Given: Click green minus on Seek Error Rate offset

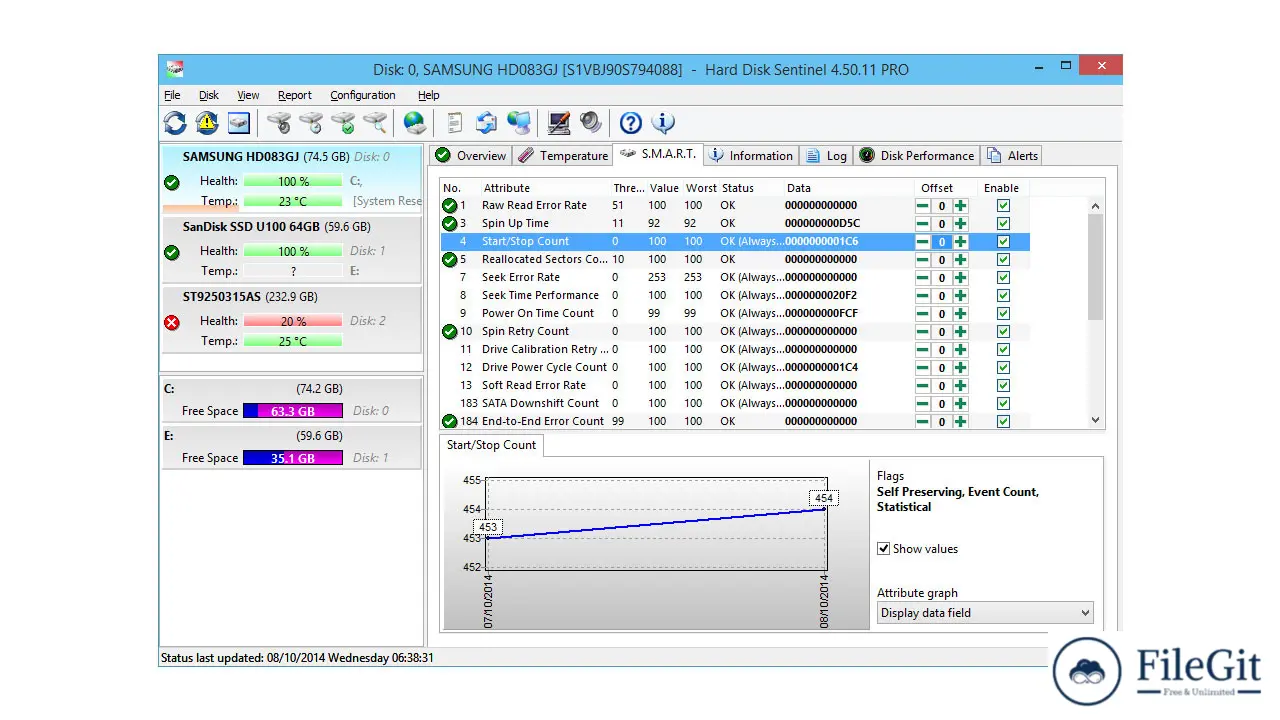Looking at the screenshot, I should (923, 278).
